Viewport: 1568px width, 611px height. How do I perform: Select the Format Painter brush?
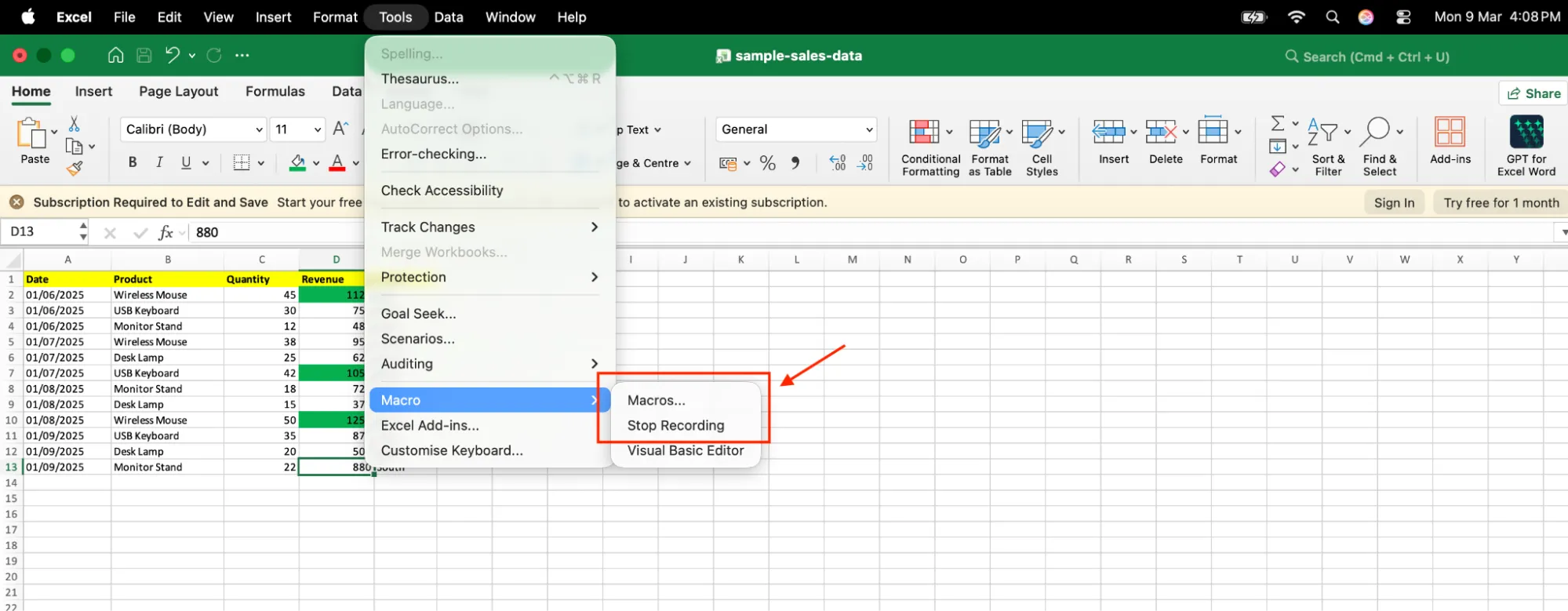[x=75, y=168]
